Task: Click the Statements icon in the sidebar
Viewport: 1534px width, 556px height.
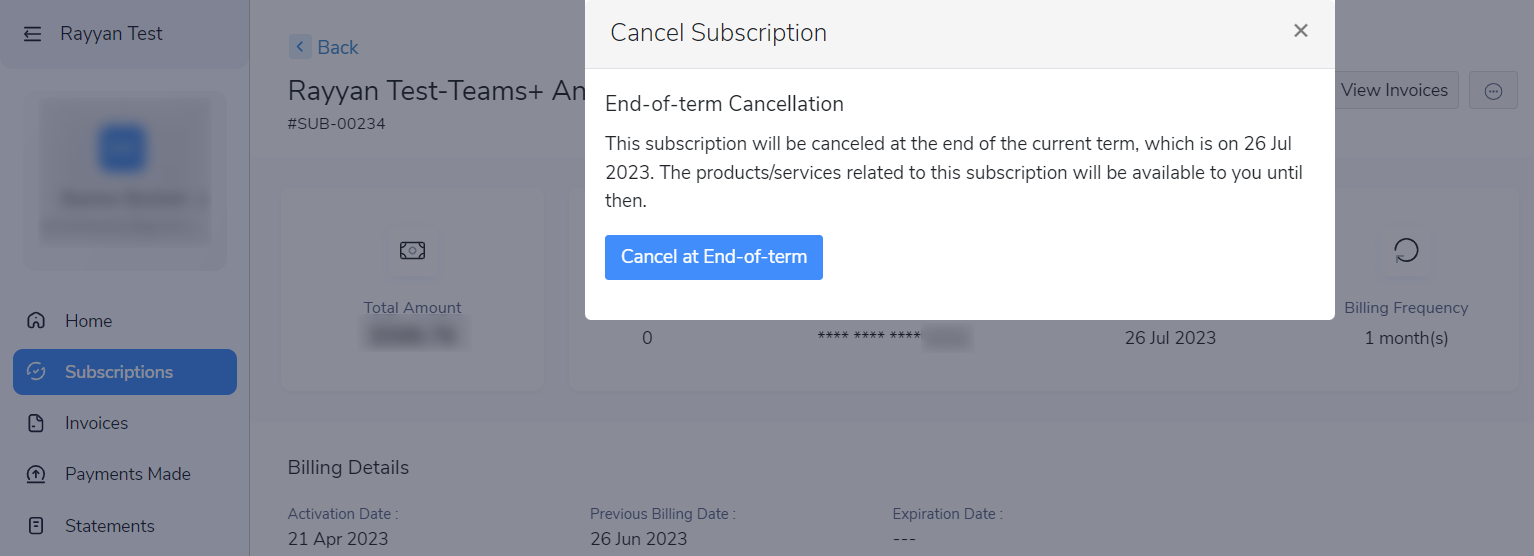Action: tap(36, 526)
